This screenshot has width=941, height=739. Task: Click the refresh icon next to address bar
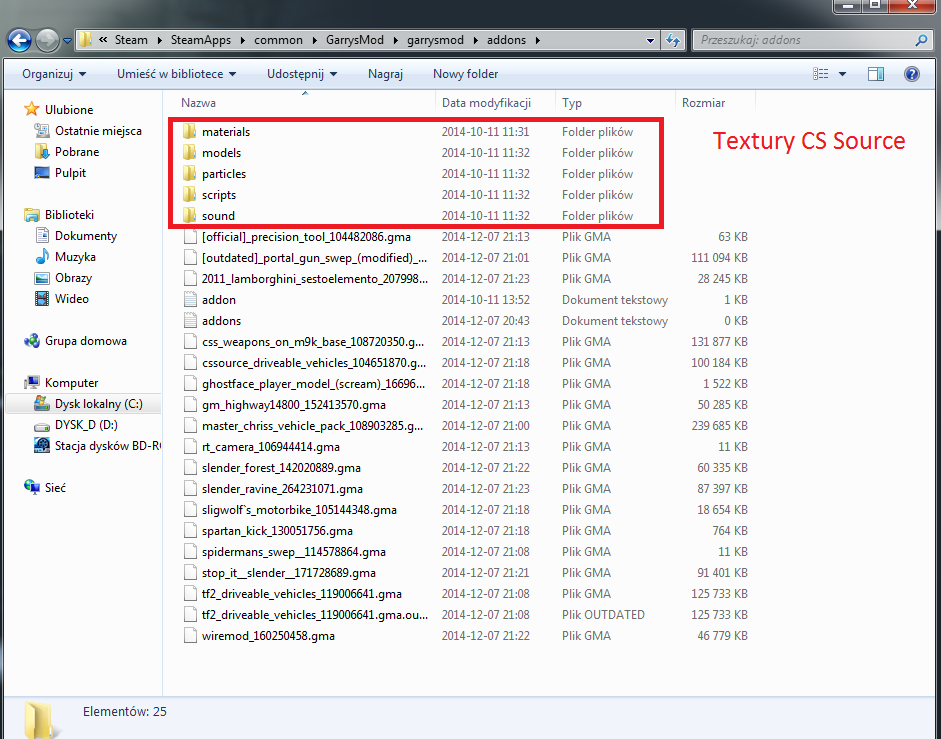[x=673, y=40]
